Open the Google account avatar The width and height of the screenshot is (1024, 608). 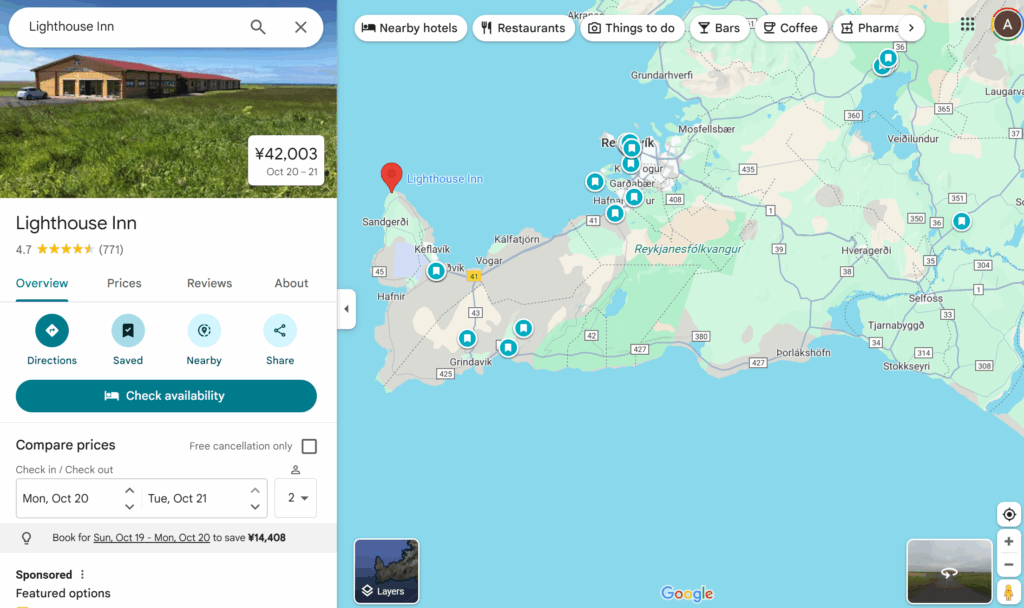pyautogui.click(x=1007, y=25)
